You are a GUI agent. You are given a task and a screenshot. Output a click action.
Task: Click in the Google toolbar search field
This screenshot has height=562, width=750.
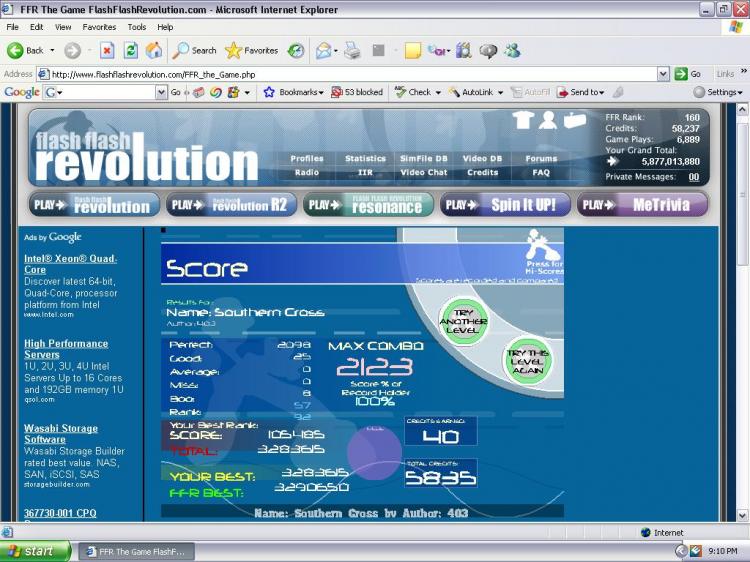pyautogui.click(x=104, y=92)
